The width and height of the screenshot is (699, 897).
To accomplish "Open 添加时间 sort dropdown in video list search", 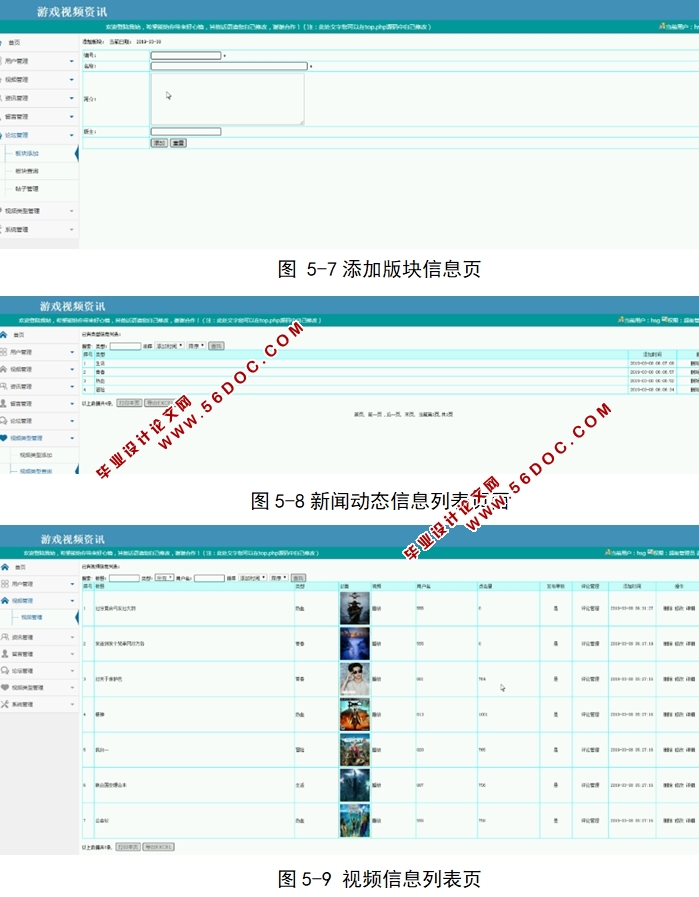I will pos(253,578).
